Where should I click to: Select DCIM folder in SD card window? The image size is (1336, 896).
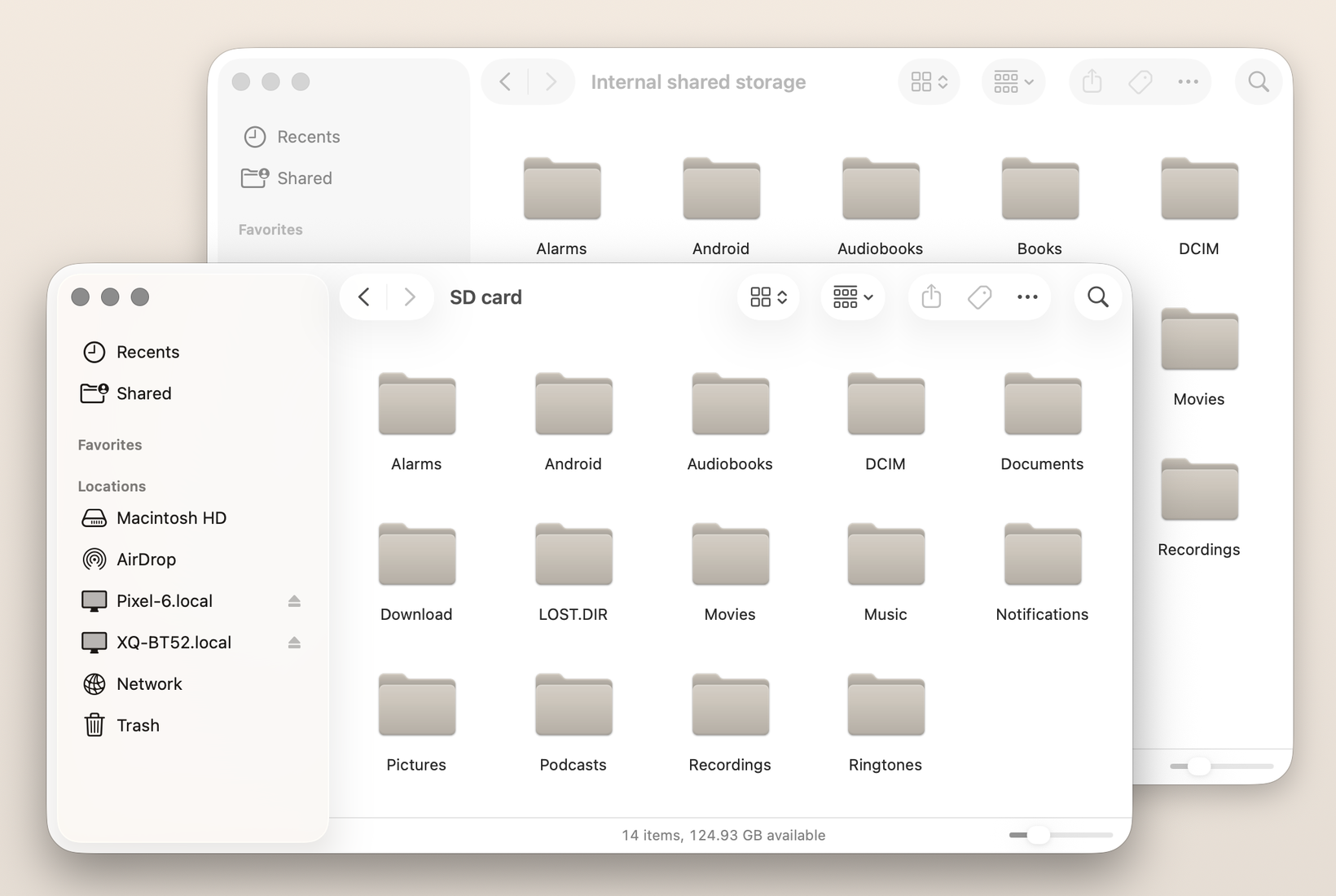click(886, 422)
